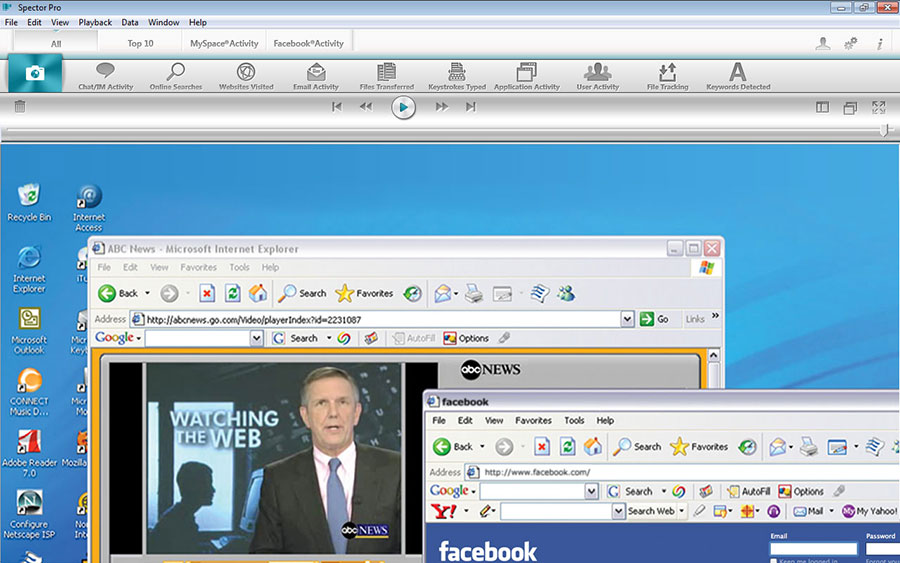Image resolution: width=900 pixels, height=563 pixels.
Task: Open File Tracking report
Action: [x=668, y=76]
